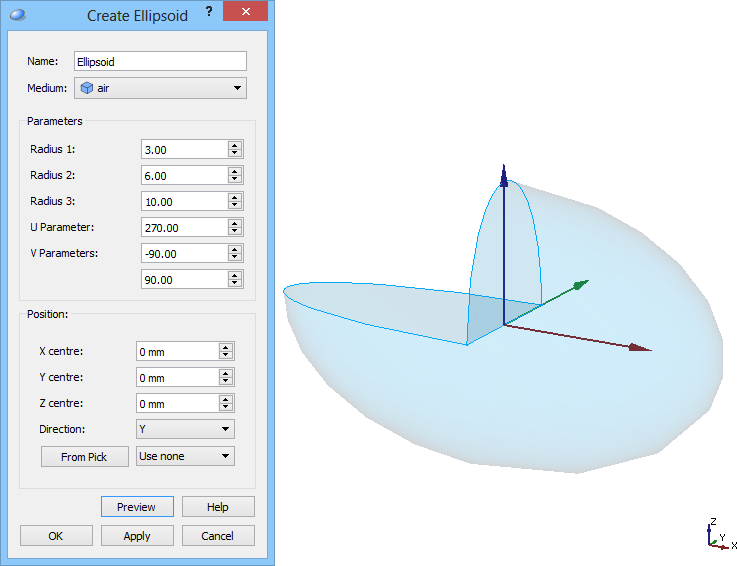Click the V Parameters -90.00 field

pos(184,253)
